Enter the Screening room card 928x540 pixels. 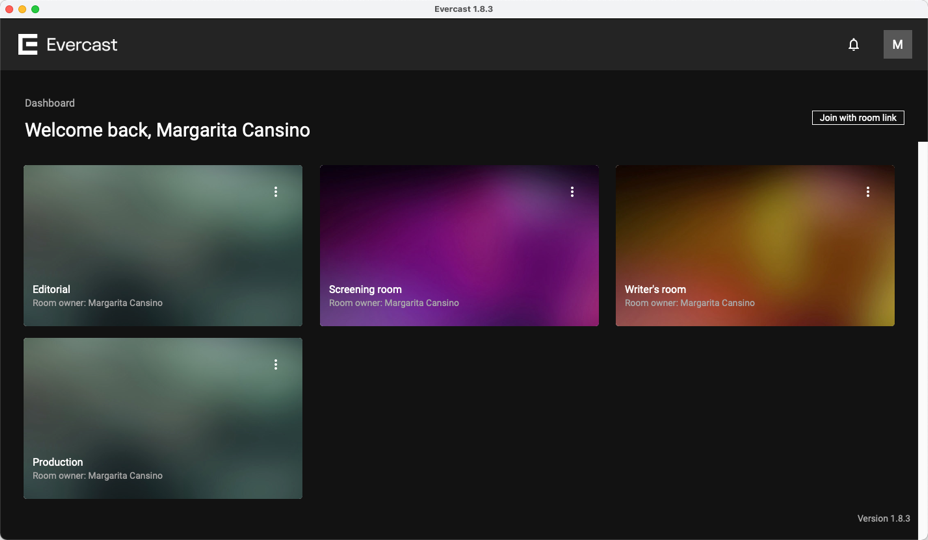click(459, 245)
